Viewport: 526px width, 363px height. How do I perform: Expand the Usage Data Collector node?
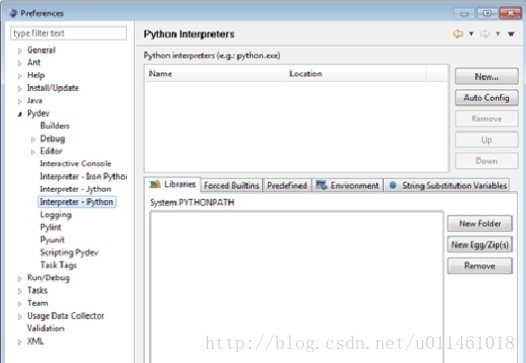point(20,316)
